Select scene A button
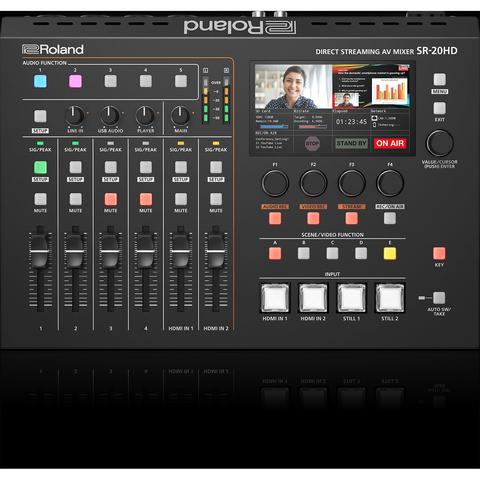Viewport: 480px width, 480px height. (x=275, y=253)
